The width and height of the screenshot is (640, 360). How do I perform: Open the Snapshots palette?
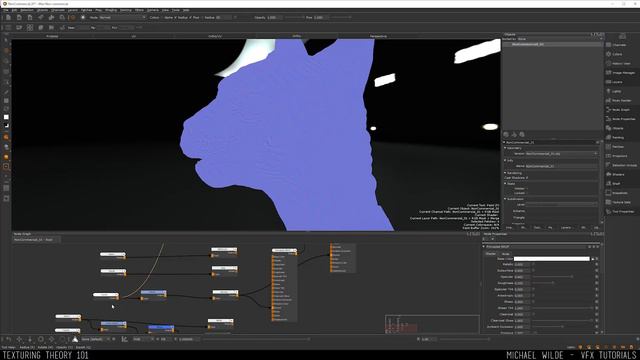[x=620, y=193]
